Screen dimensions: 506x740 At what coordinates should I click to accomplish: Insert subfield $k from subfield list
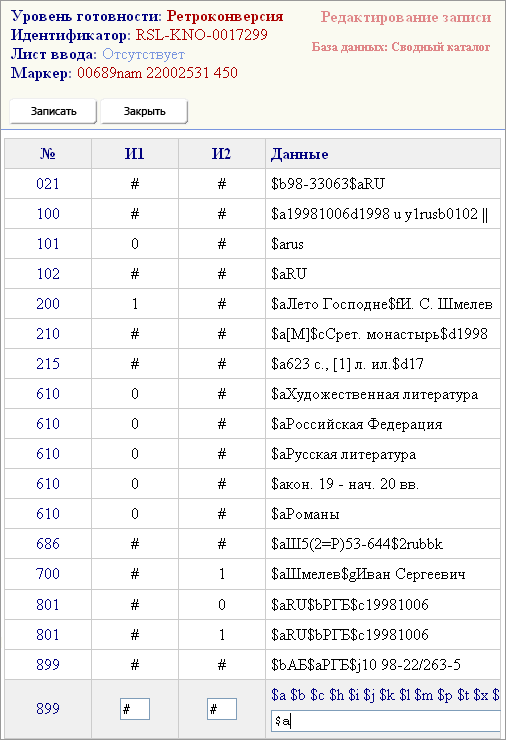pyautogui.click(x=386, y=695)
